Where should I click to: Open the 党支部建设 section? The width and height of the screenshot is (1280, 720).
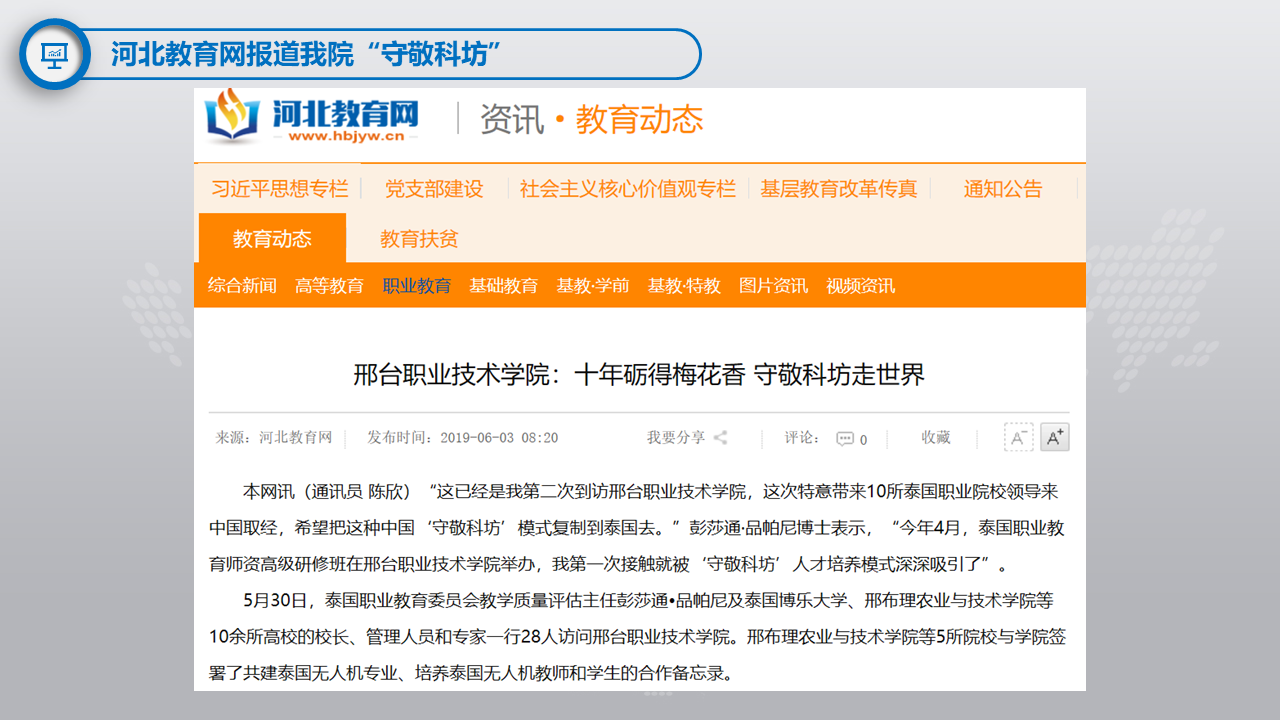(434, 189)
